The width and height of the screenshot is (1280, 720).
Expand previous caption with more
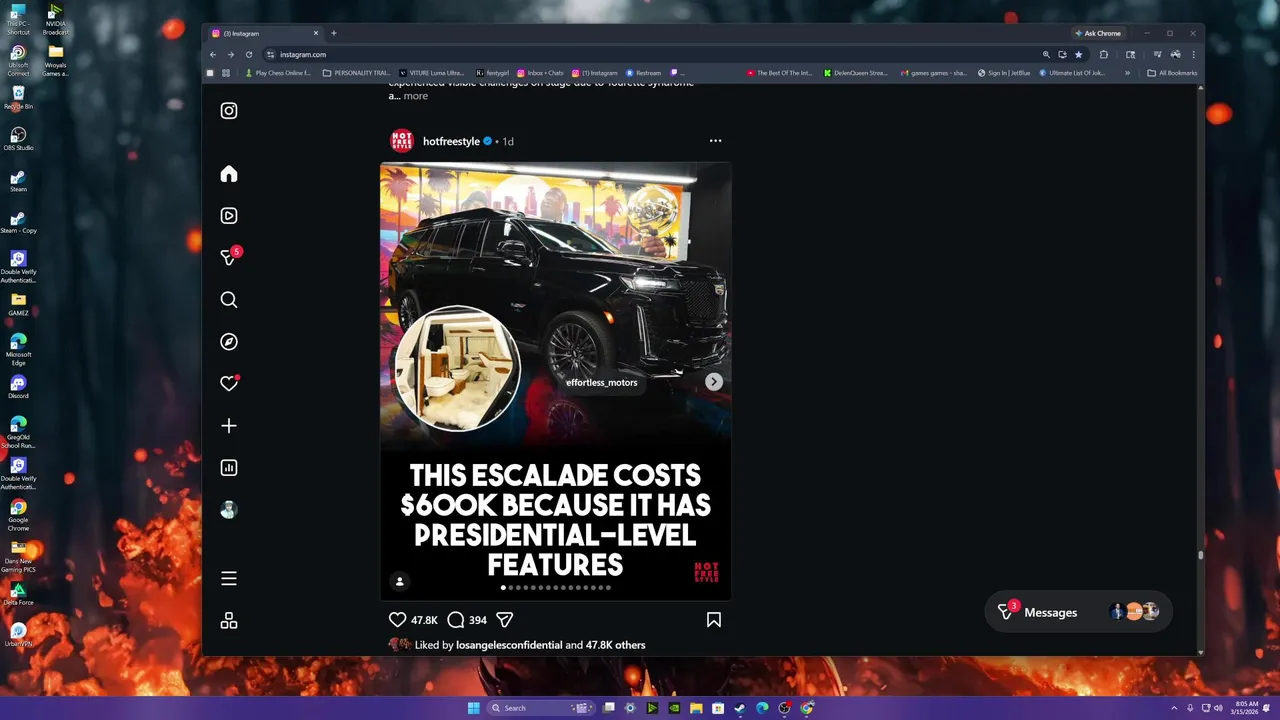[416, 96]
